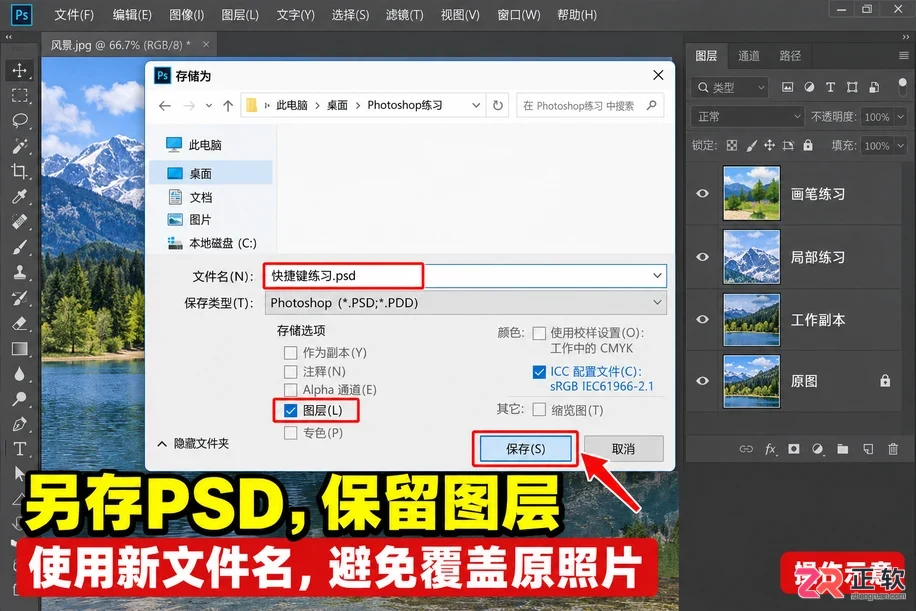Switch to the 通道 tab
This screenshot has width=916, height=611.
pyautogui.click(x=749, y=55)
